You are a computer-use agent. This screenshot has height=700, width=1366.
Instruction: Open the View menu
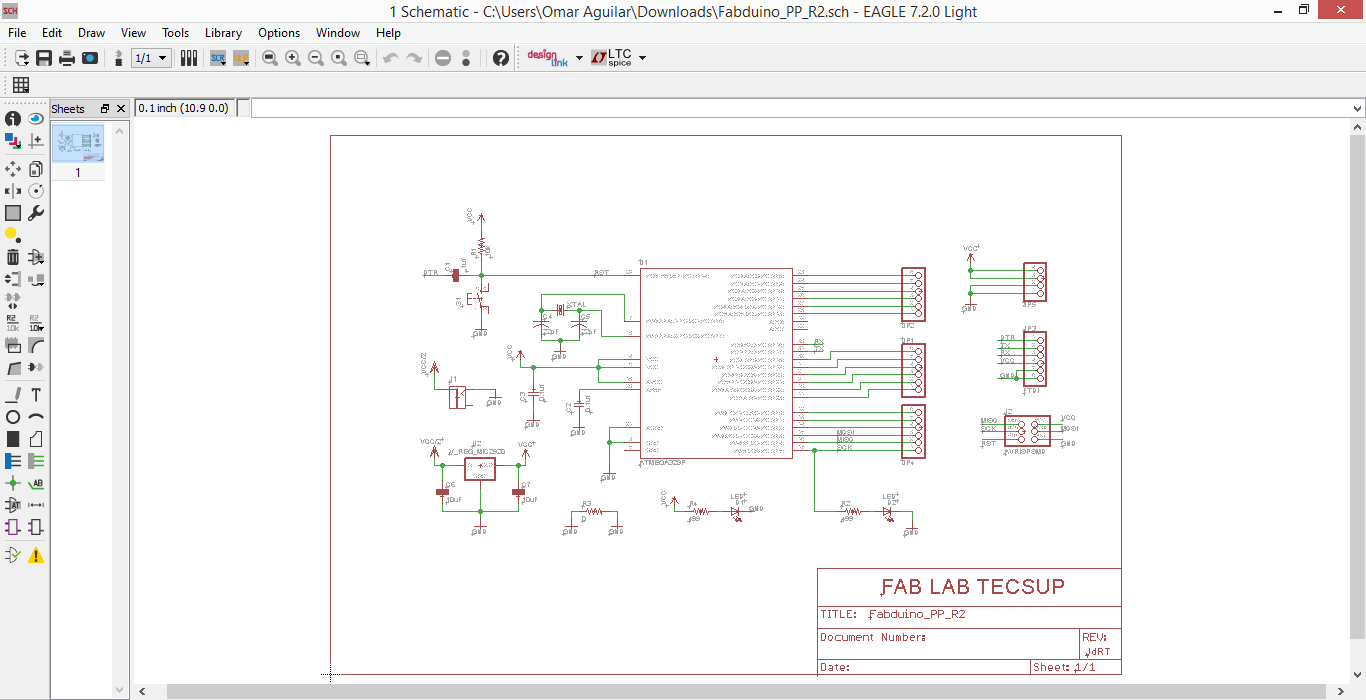tap(133, 33)
